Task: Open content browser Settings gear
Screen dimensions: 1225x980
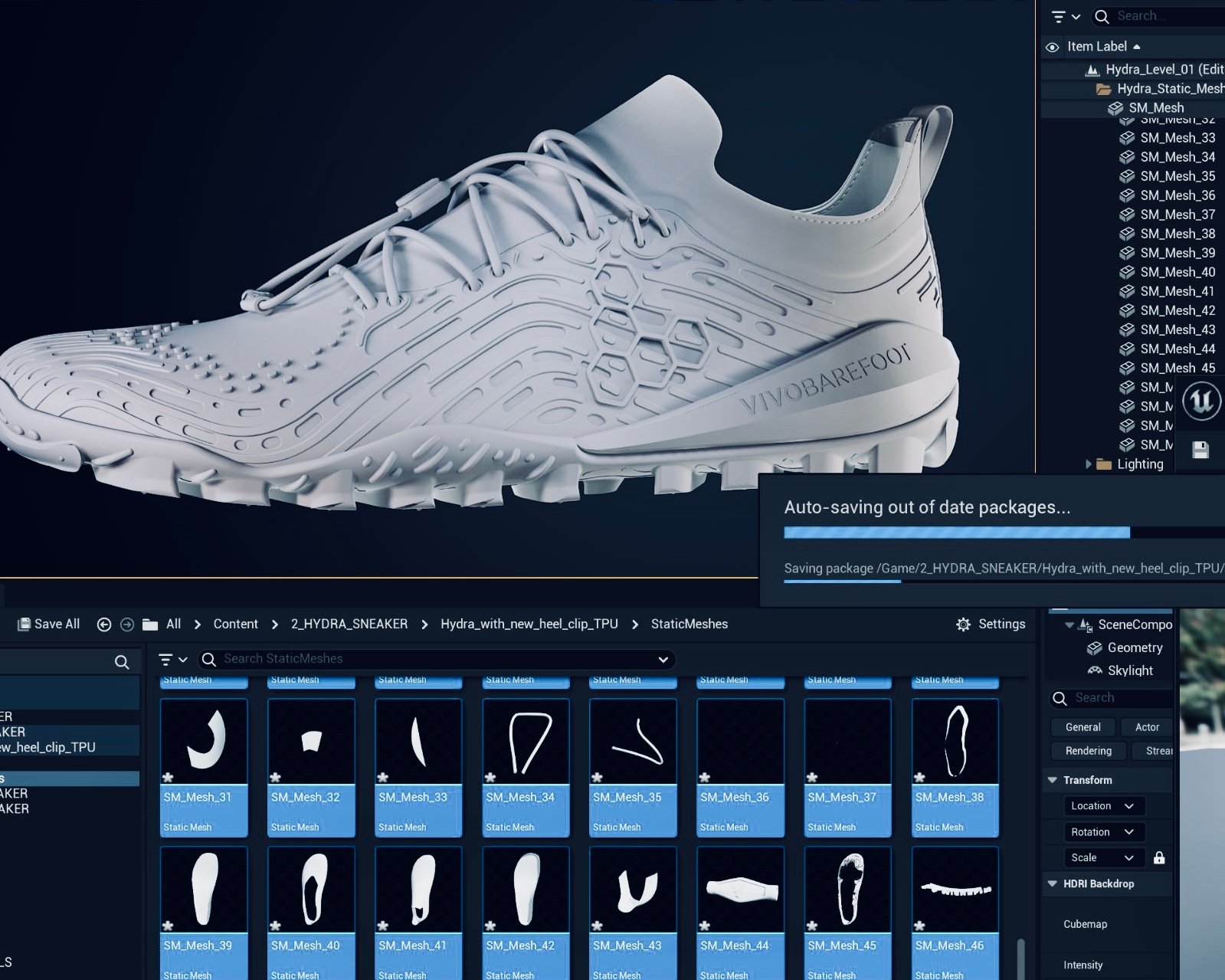Action: tap(963, 624)
